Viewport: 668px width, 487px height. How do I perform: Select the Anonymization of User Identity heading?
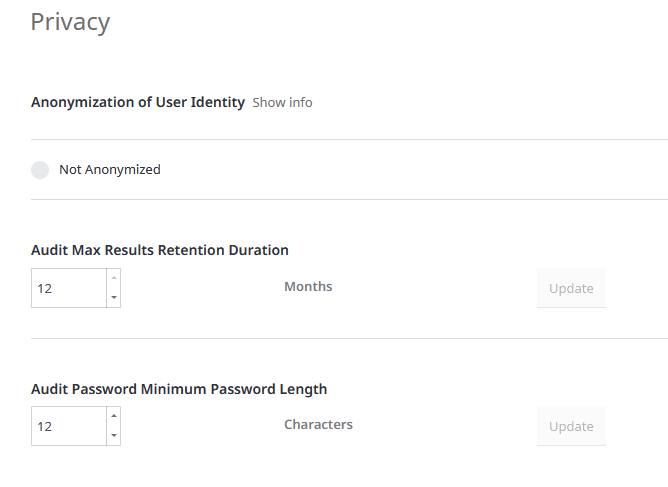pyautogui.click(x=138, y=102)
